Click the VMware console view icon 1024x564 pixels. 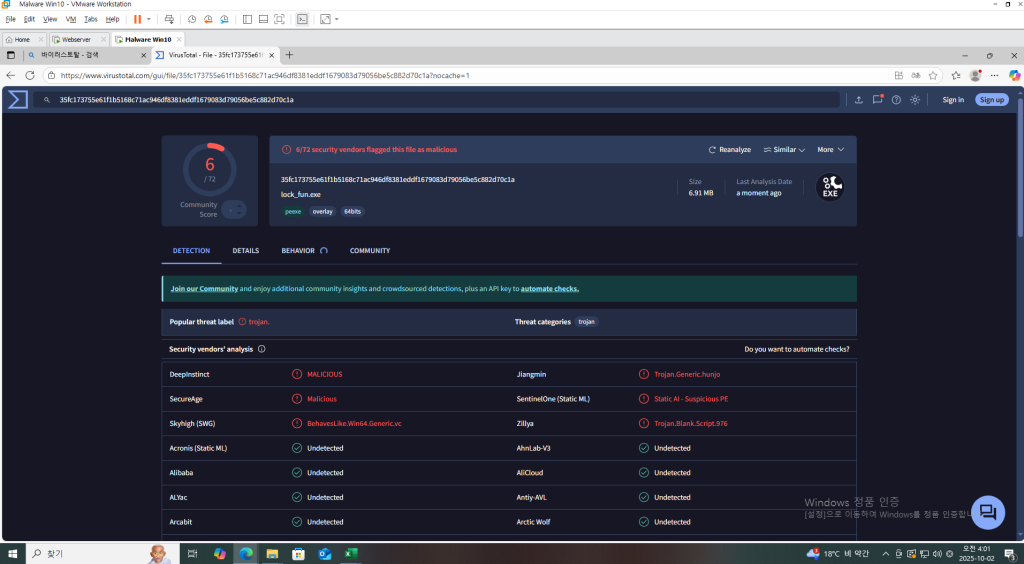pyautogui.click(x=301, y=19)
